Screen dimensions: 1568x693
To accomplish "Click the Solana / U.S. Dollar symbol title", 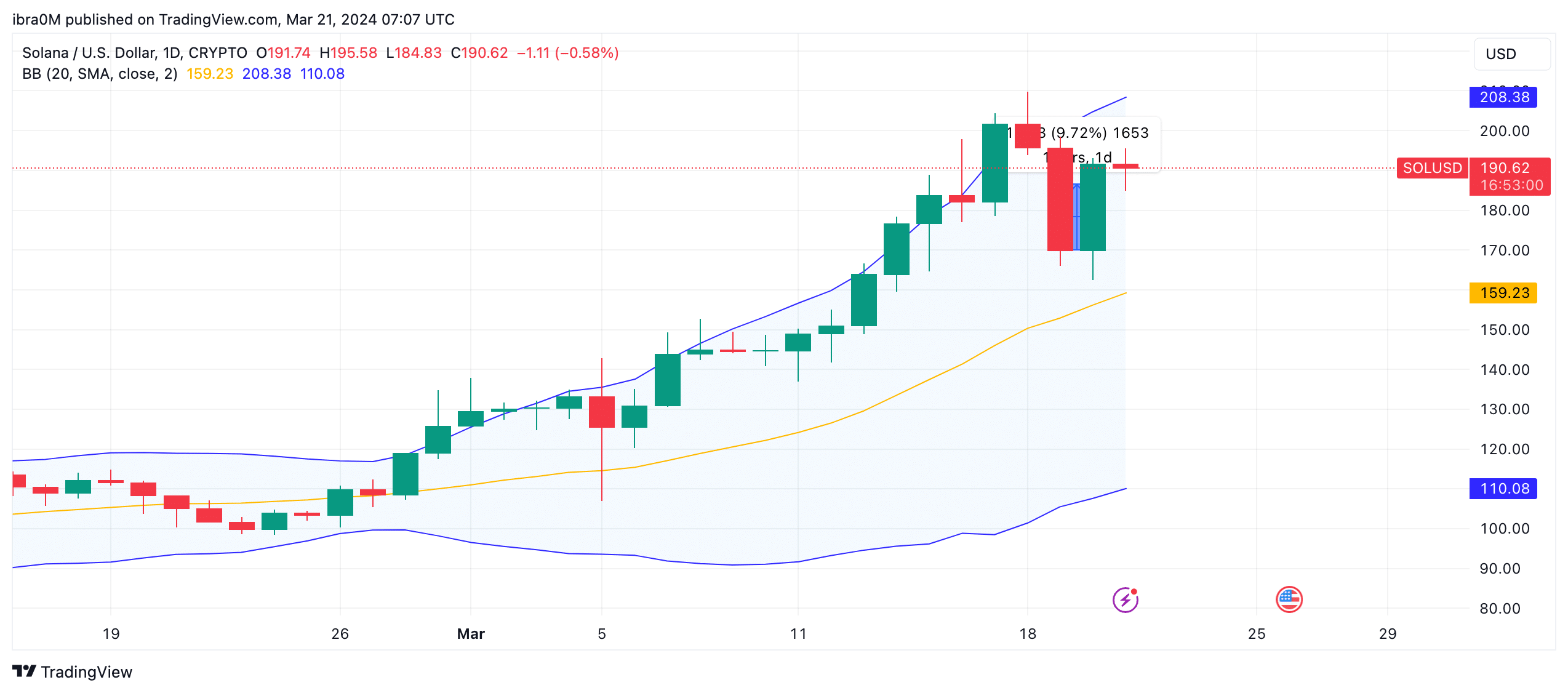I will coord(135,53).
